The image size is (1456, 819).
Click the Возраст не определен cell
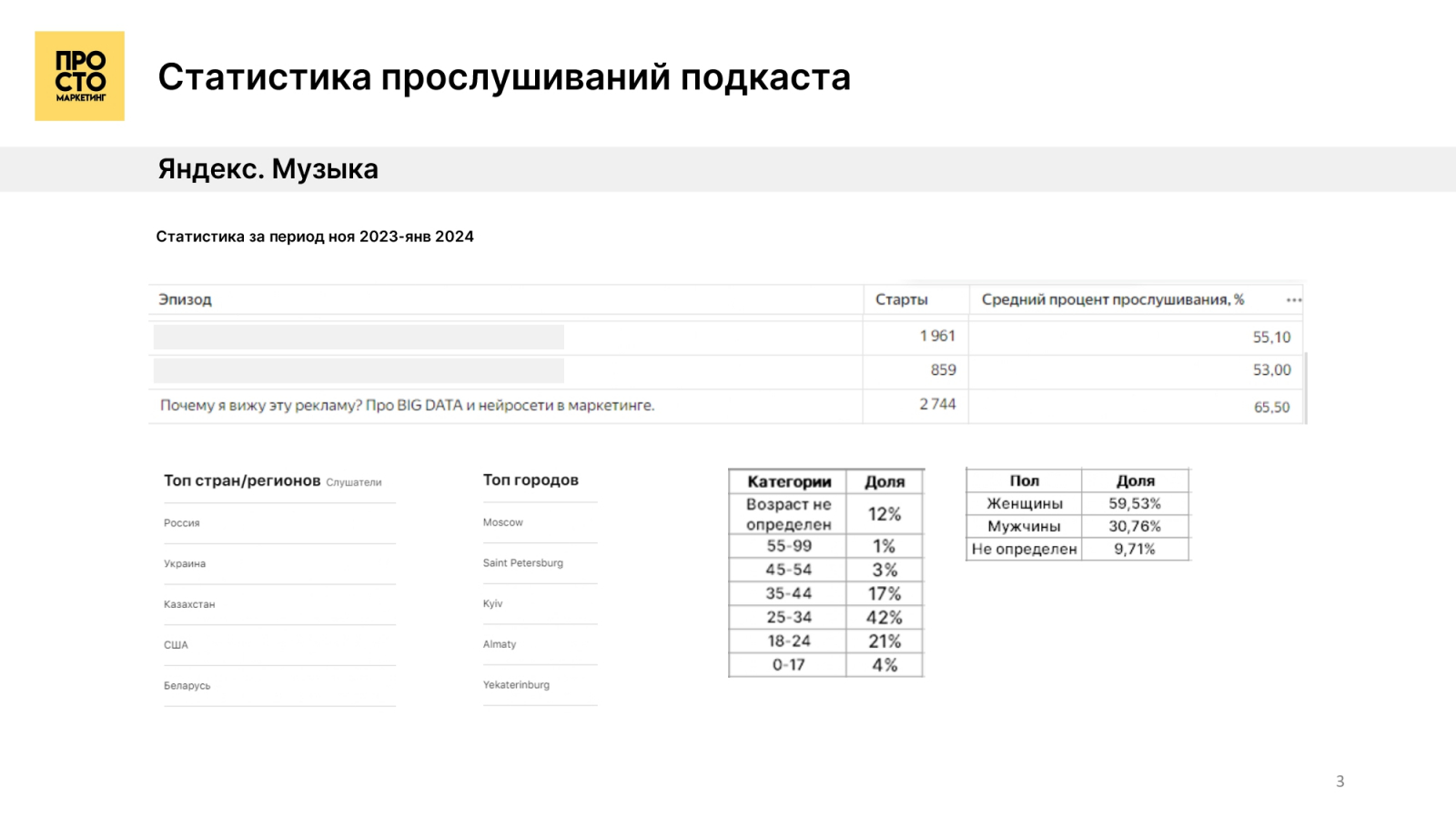coord(789,514)
